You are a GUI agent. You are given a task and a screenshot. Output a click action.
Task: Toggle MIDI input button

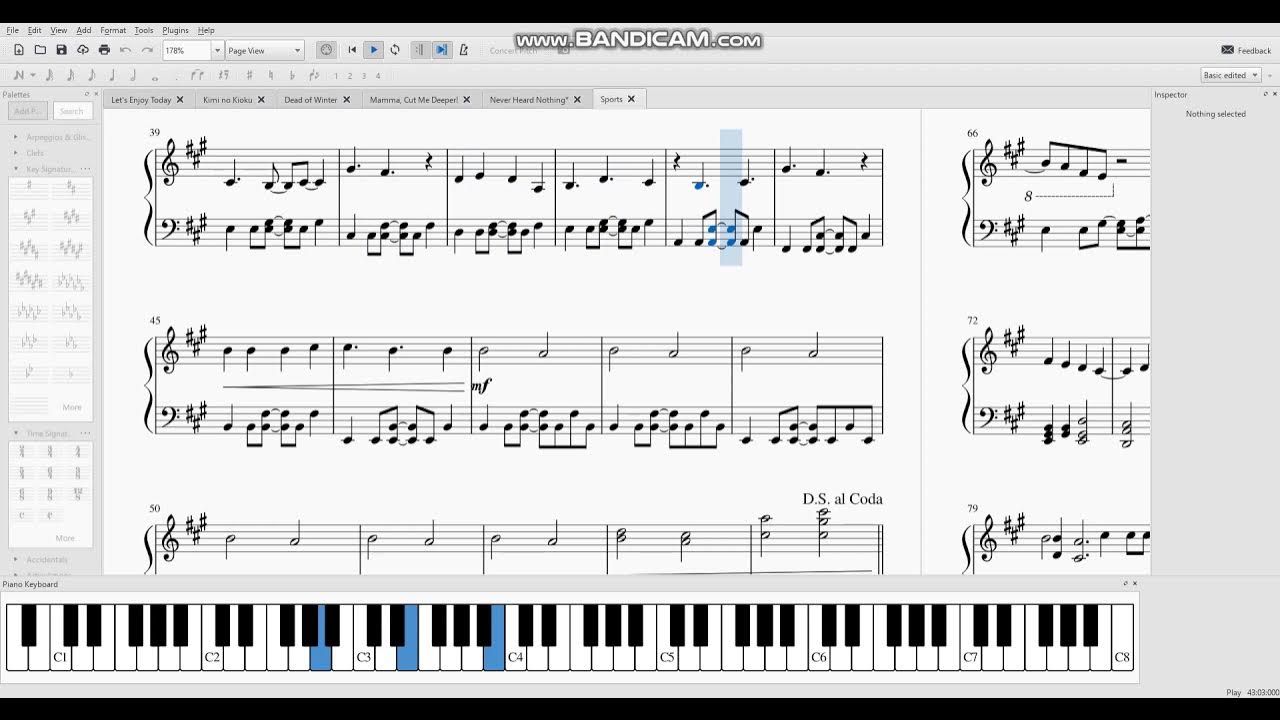(x=326, y=50)
